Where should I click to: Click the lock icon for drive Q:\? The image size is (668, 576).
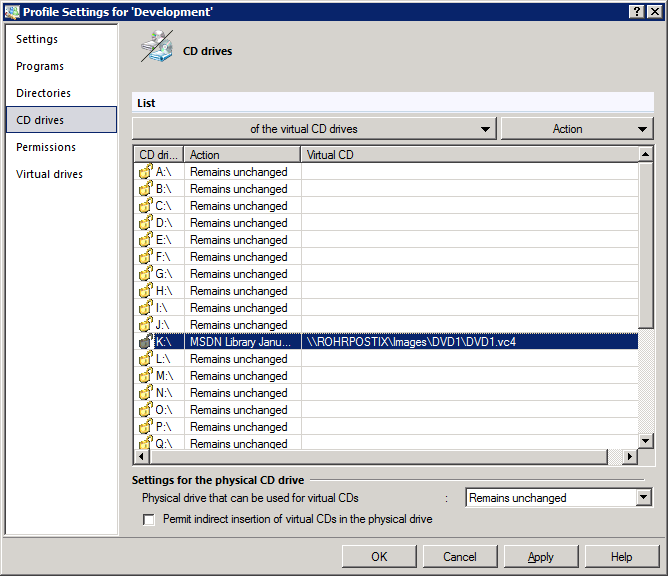click(x=145, y=444)
